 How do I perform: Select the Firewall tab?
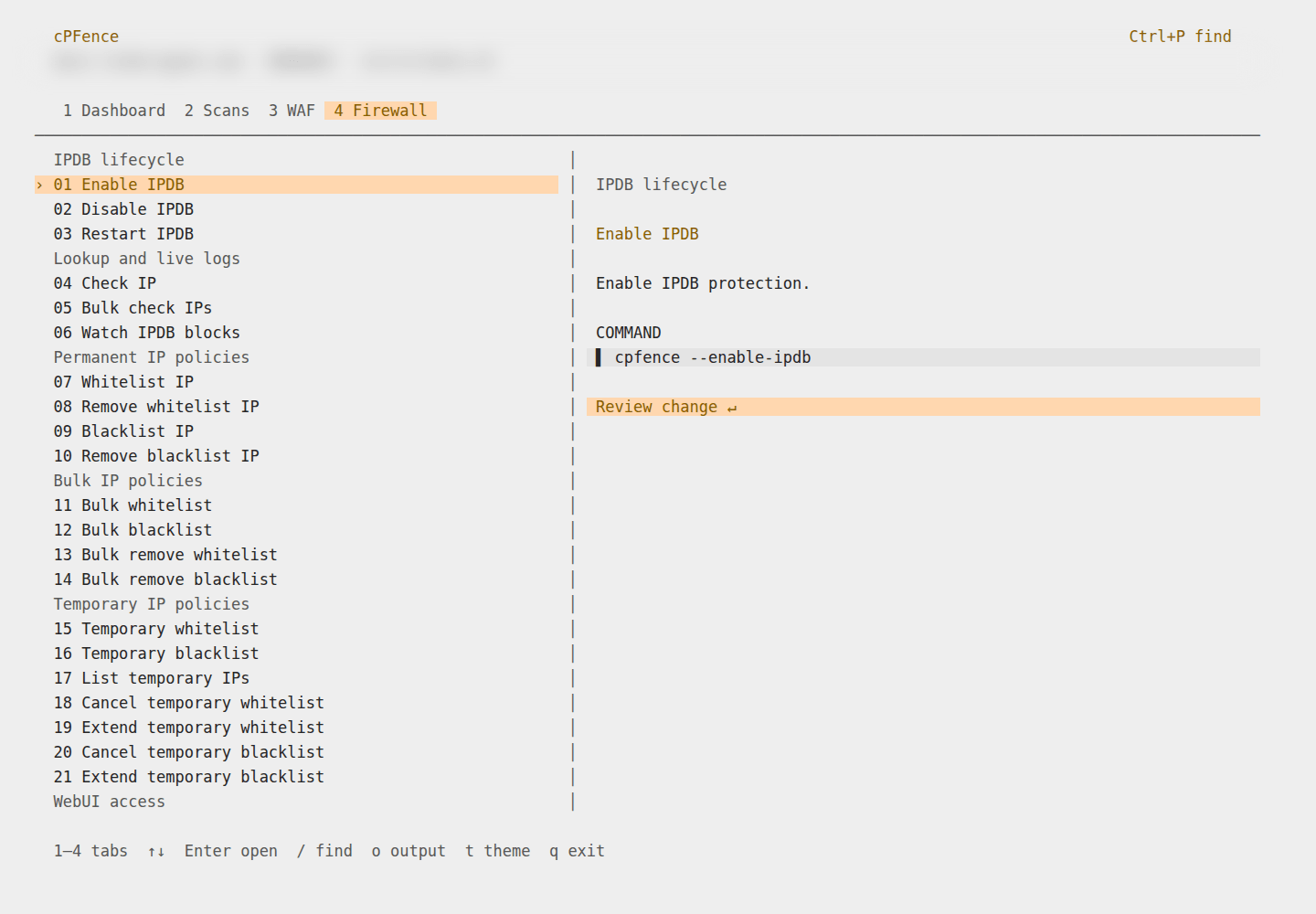tap(380, 111)
